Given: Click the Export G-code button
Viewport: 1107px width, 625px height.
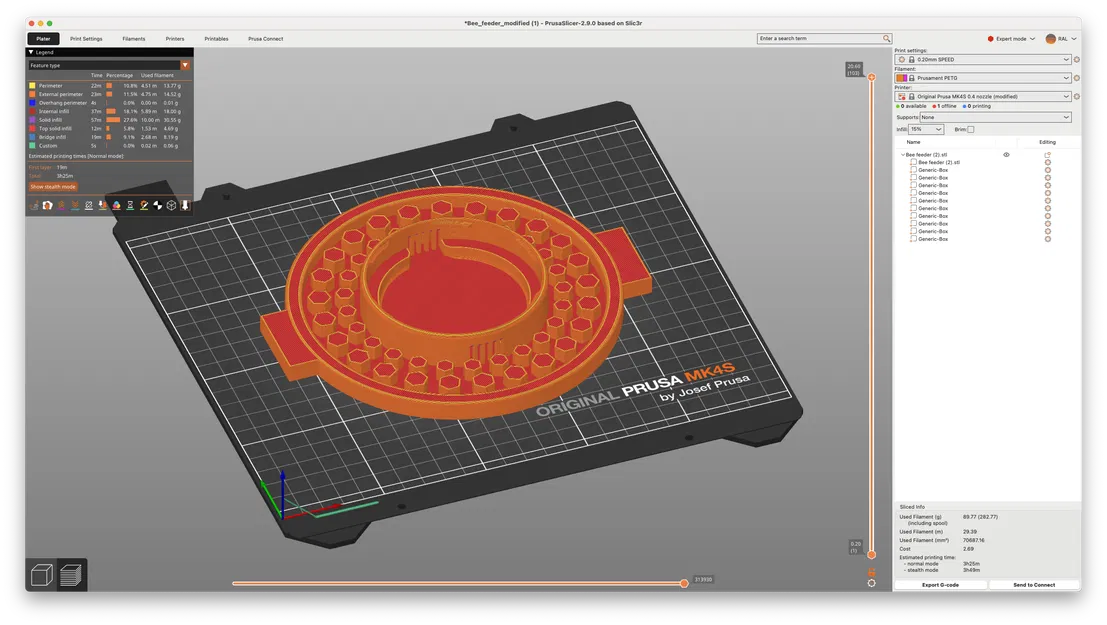Looking at the screenshot, I should 940,585.
